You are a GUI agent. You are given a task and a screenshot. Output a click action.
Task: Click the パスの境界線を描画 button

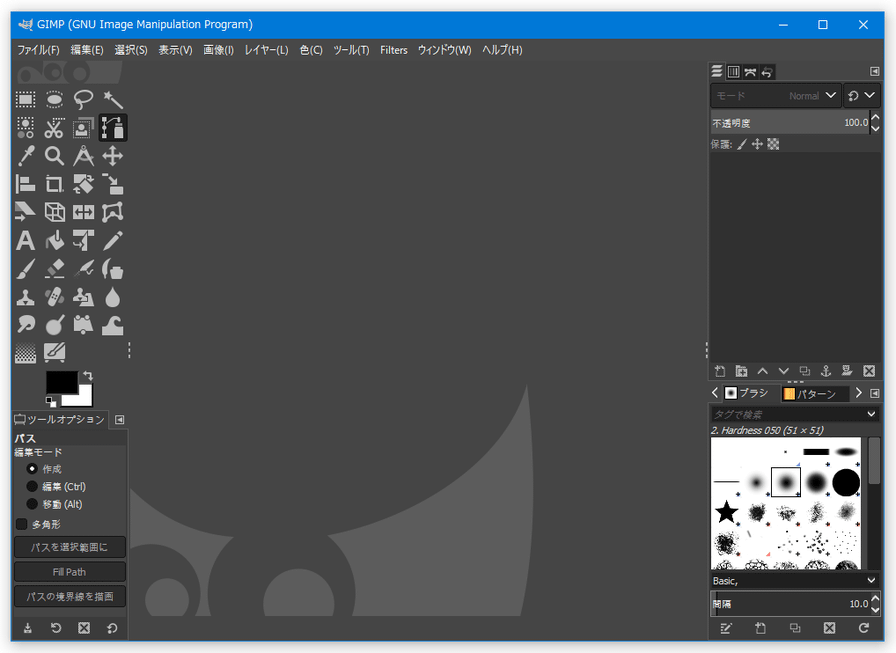pos(70,596)
